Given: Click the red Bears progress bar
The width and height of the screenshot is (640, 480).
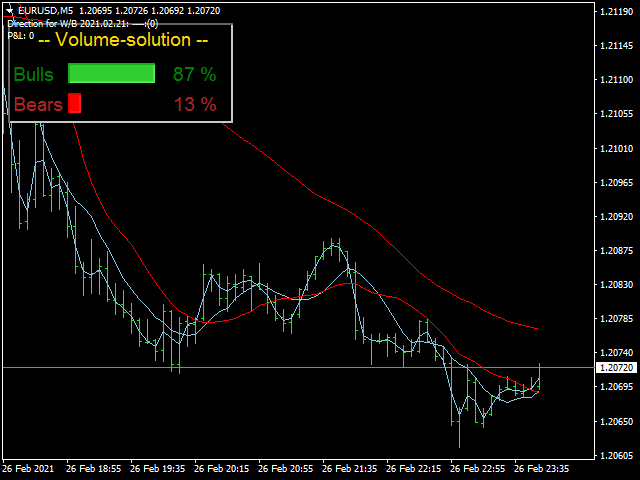Looking at the screenshot, I should pyautogui.click(x=74, y=103).
